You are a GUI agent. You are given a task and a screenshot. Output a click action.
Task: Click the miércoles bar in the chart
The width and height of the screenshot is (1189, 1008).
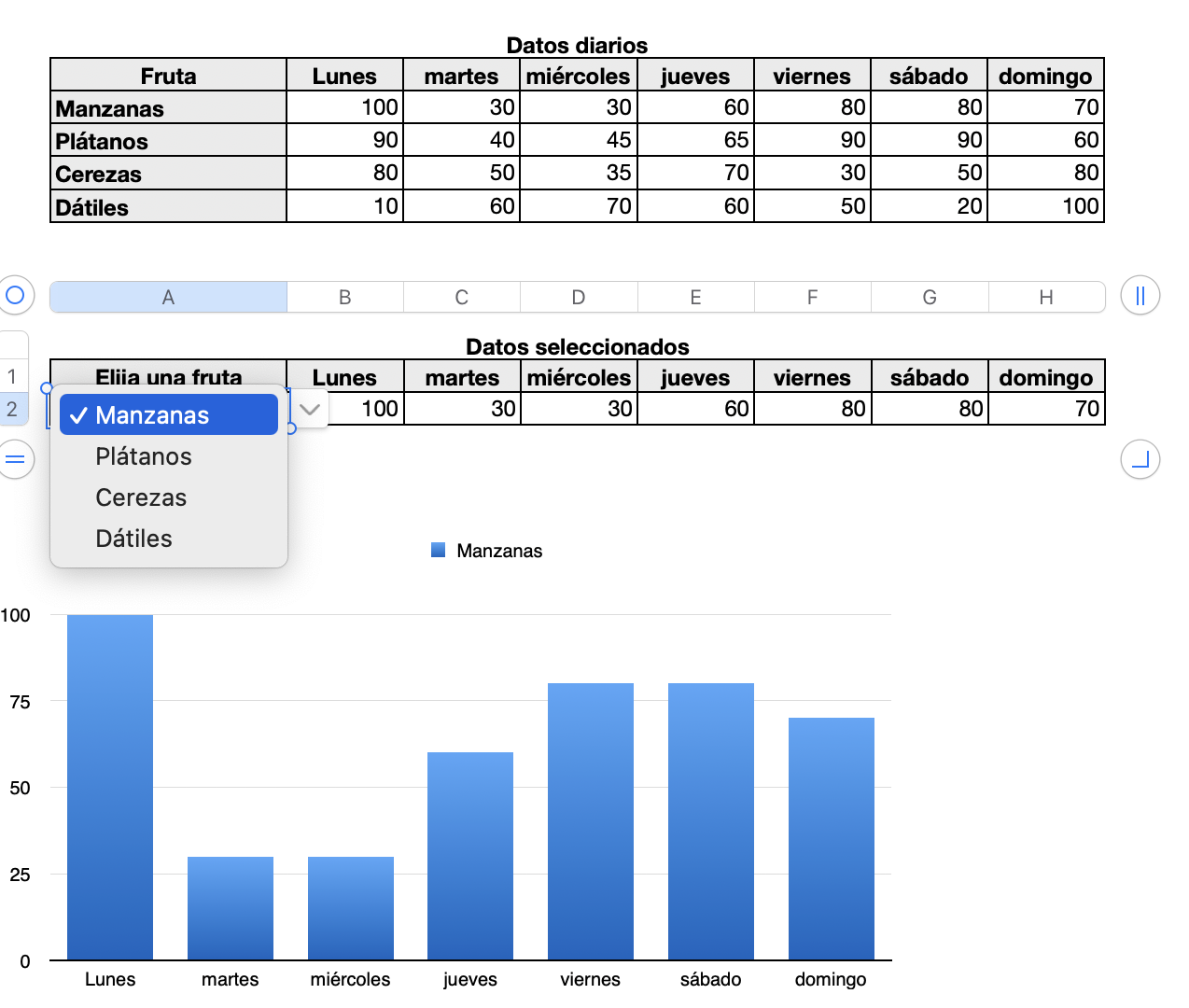click(x=351, y=908)
